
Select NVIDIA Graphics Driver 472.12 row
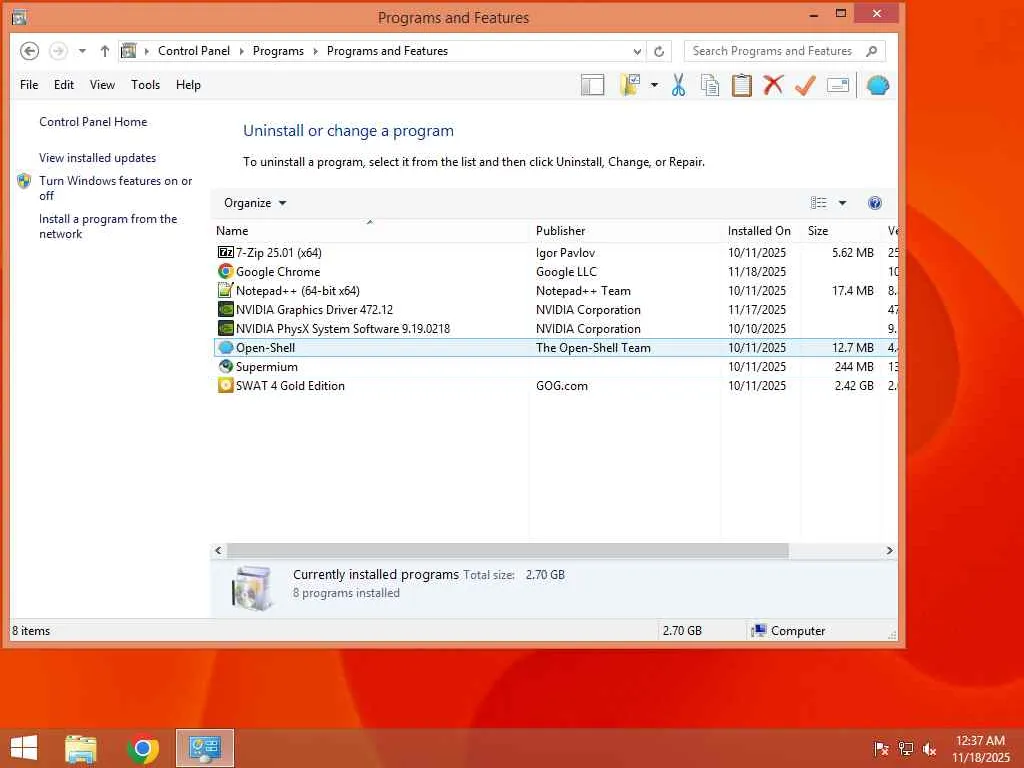tap(555, 310)
